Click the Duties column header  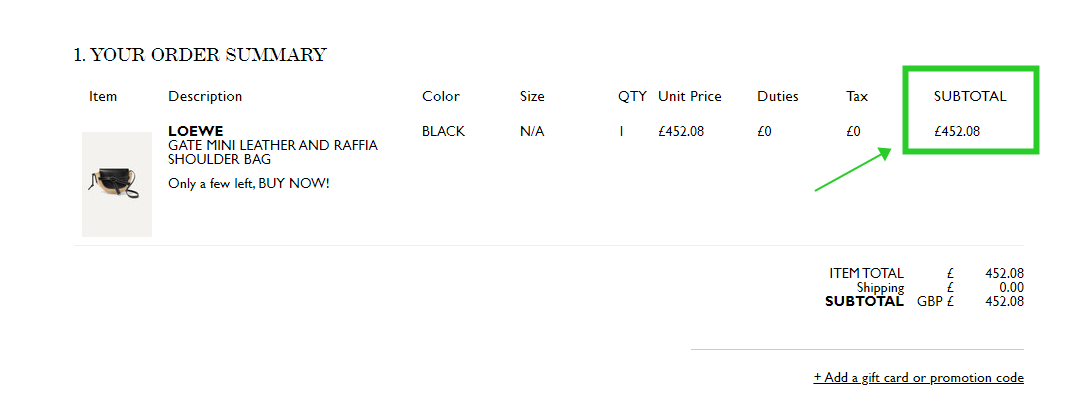[x=778, y=96]
